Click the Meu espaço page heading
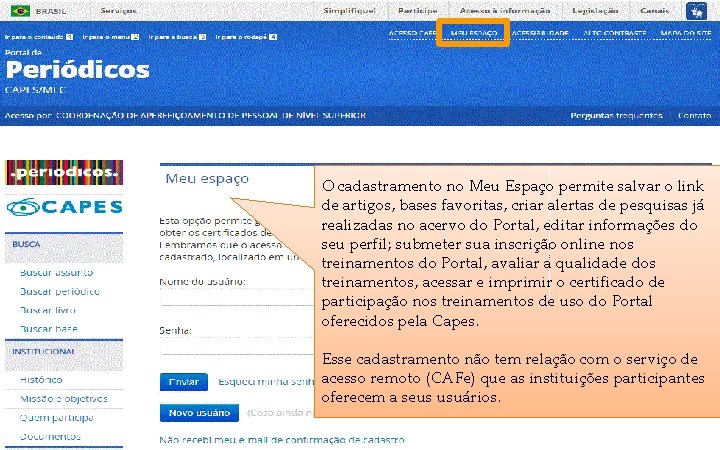720x450 pixels. point(207,179)
